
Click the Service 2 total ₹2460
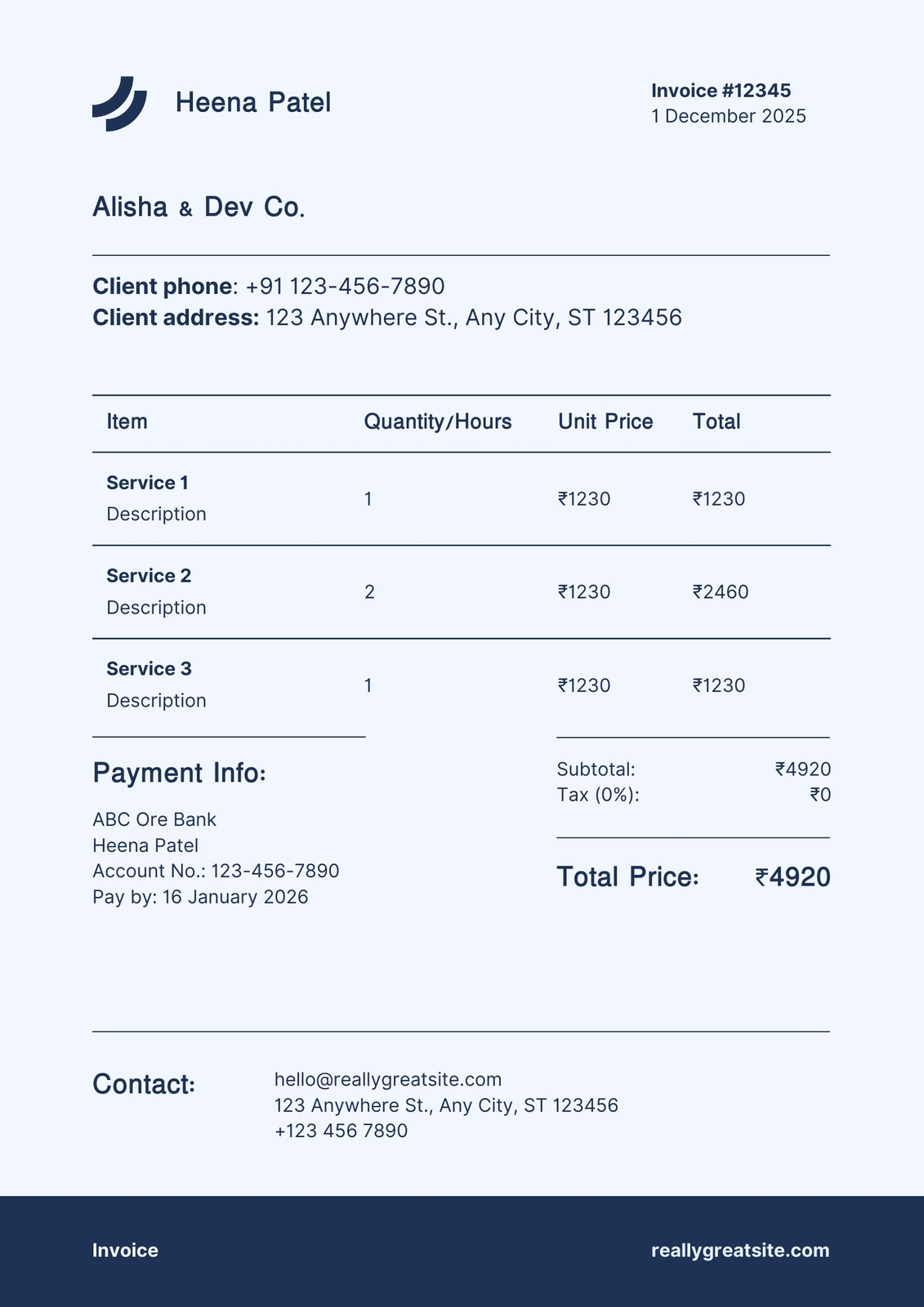click(x=721, y=592)
